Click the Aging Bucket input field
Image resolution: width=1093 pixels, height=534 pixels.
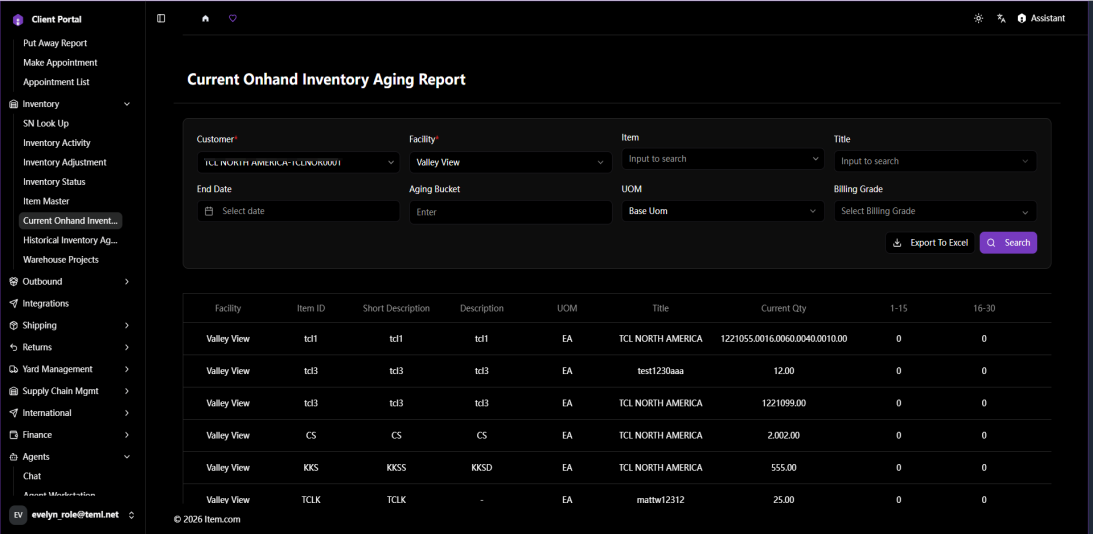click(510, 212)
